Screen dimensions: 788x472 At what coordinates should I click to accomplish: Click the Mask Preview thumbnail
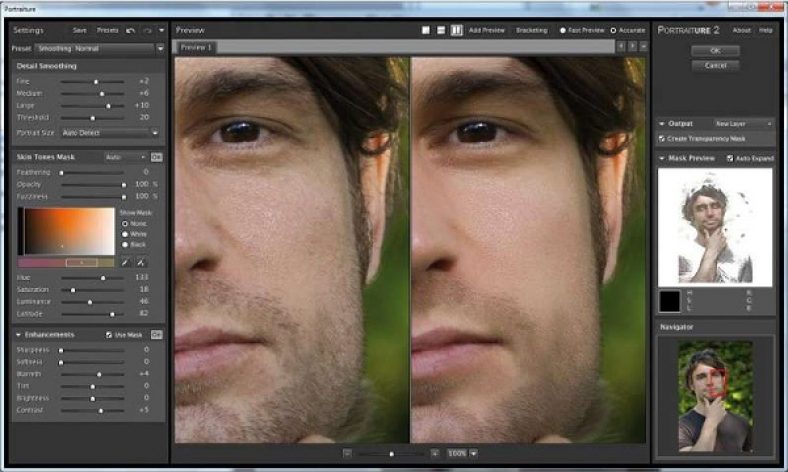(715, 228)
